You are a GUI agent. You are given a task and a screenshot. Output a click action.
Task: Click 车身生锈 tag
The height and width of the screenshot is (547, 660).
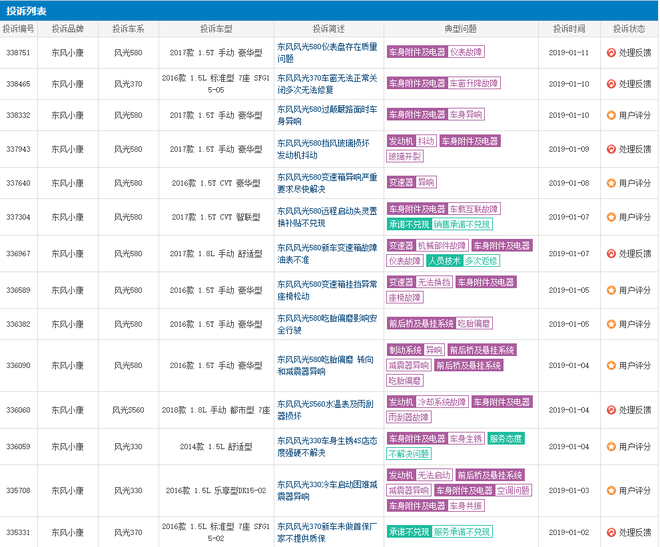click(466, 438)
